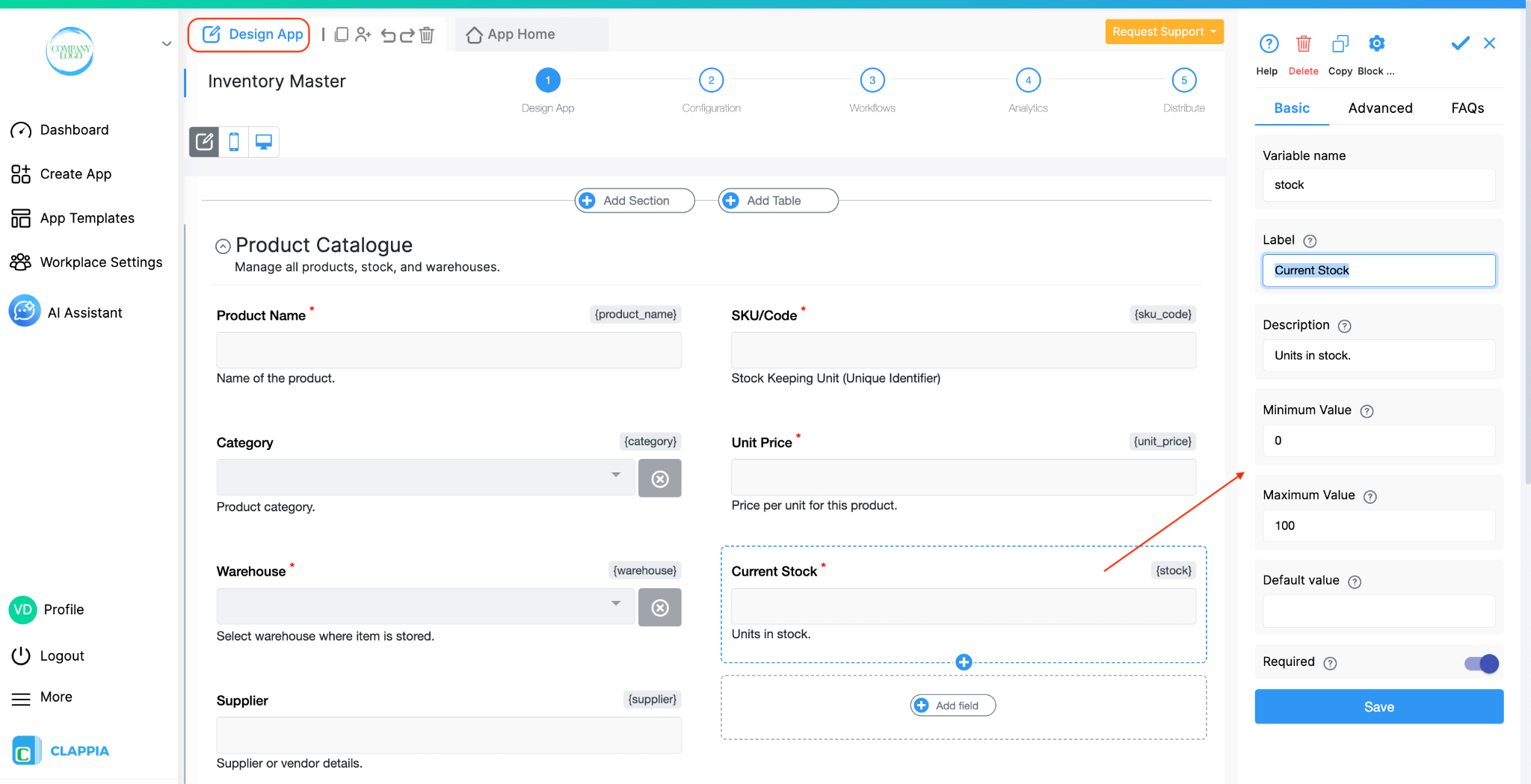Collapse the Product Catalogue section

[223, 245]
